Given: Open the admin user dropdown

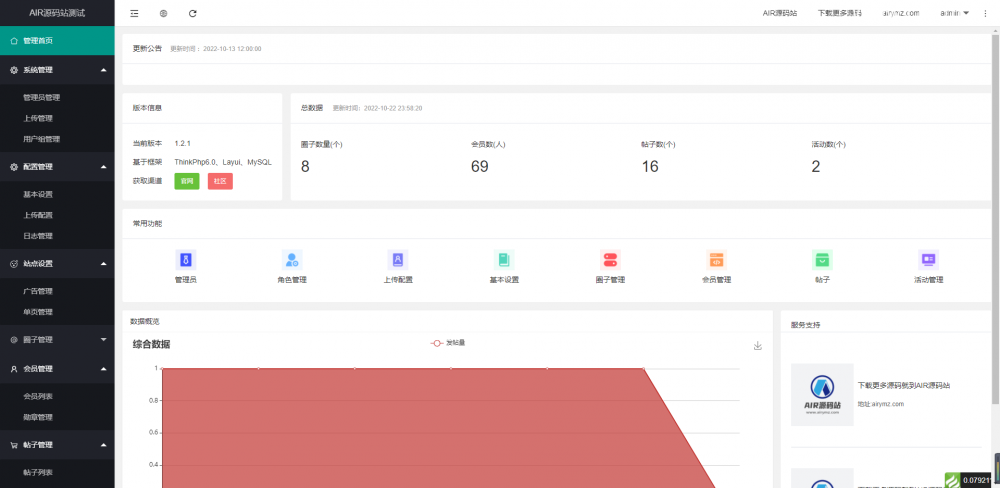Looking at the screenshot, I should [x=955, y=13].
